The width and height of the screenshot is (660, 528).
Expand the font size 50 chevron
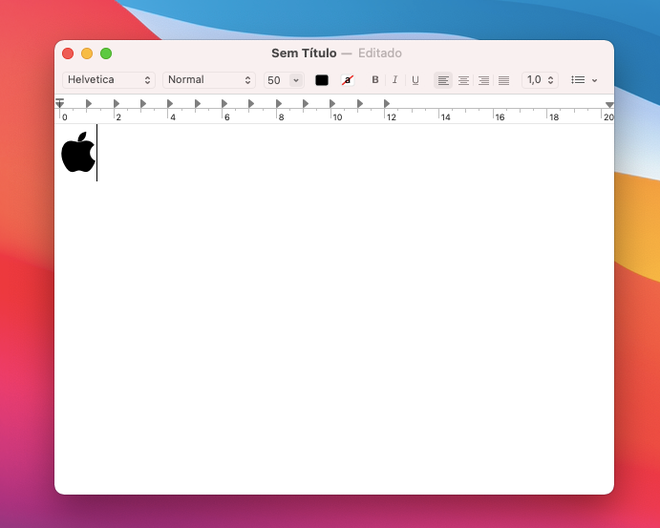[296, 80]
